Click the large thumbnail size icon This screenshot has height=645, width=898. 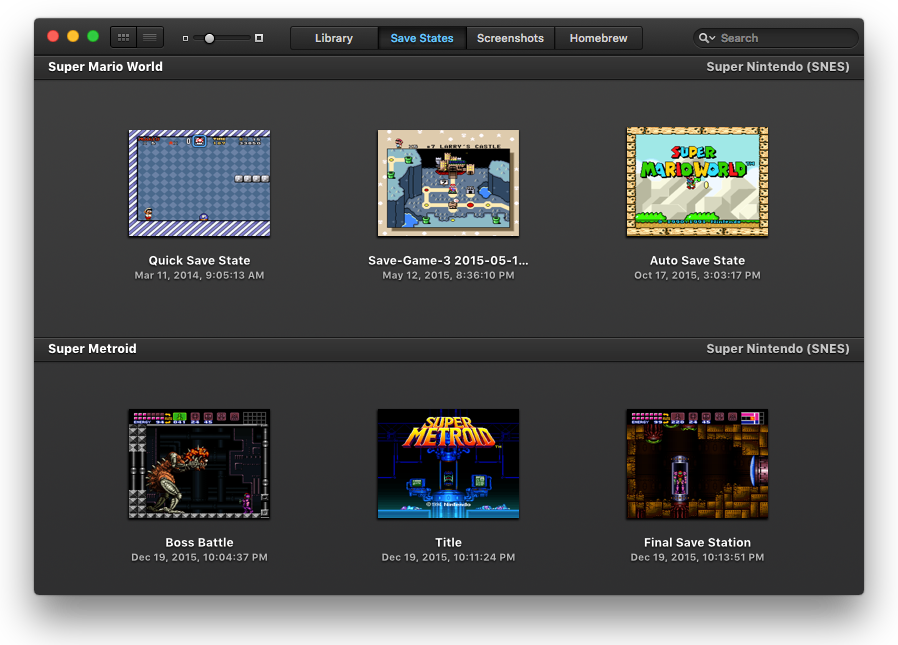(259, 38)
